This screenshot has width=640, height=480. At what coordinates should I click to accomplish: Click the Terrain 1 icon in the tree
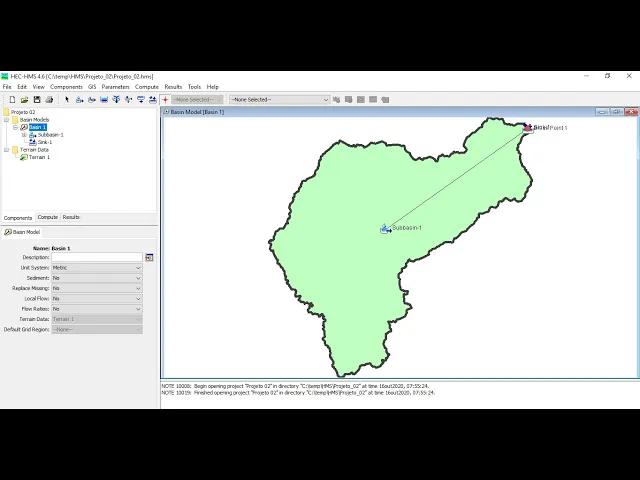click(x=24, y=157)
